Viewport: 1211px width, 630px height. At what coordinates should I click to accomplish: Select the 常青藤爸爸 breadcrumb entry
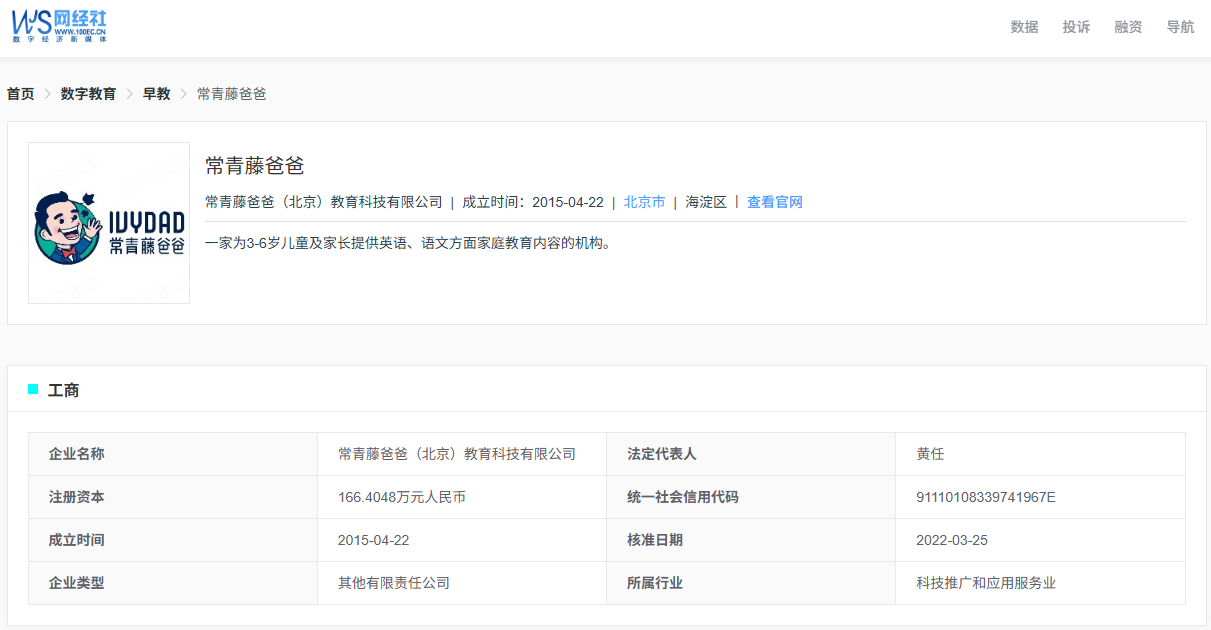coord(231,94)
